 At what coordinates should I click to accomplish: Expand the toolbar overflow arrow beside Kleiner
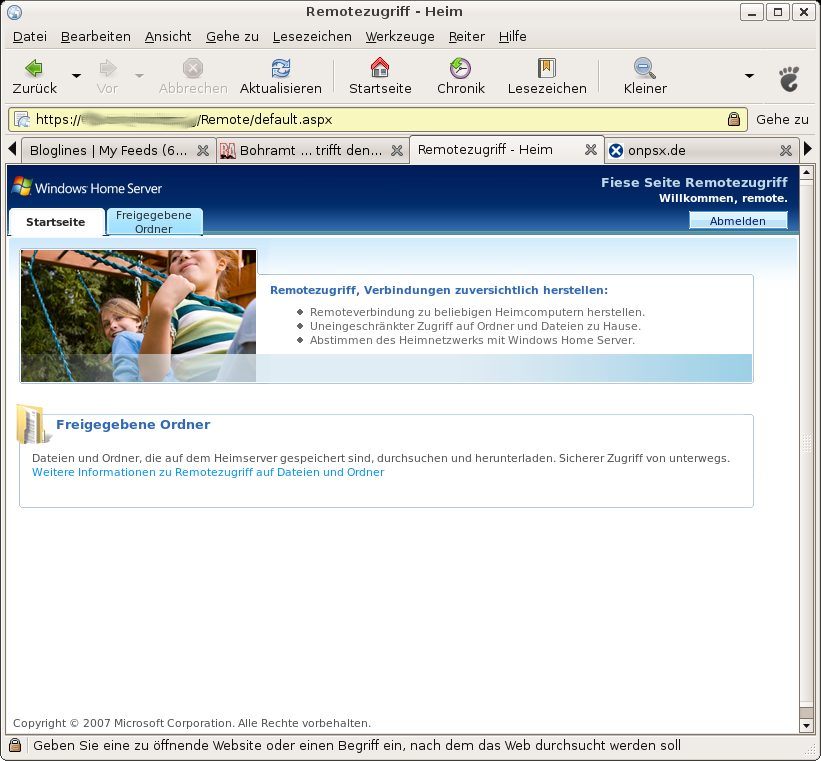click(749, 76)
